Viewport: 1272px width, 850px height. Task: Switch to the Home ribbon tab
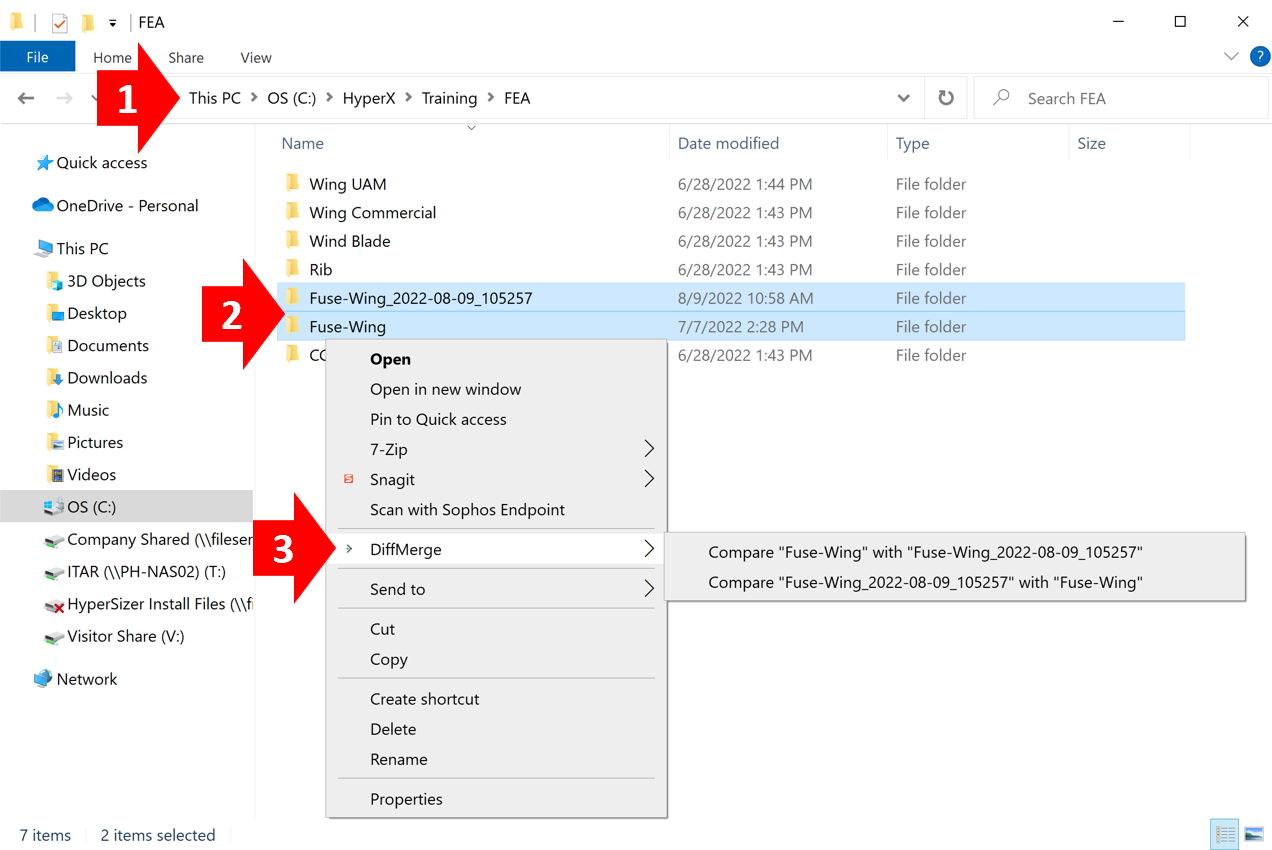point(112,57)
